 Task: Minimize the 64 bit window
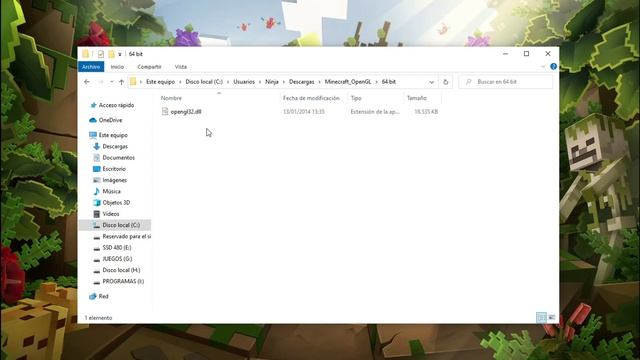point(505,54)
